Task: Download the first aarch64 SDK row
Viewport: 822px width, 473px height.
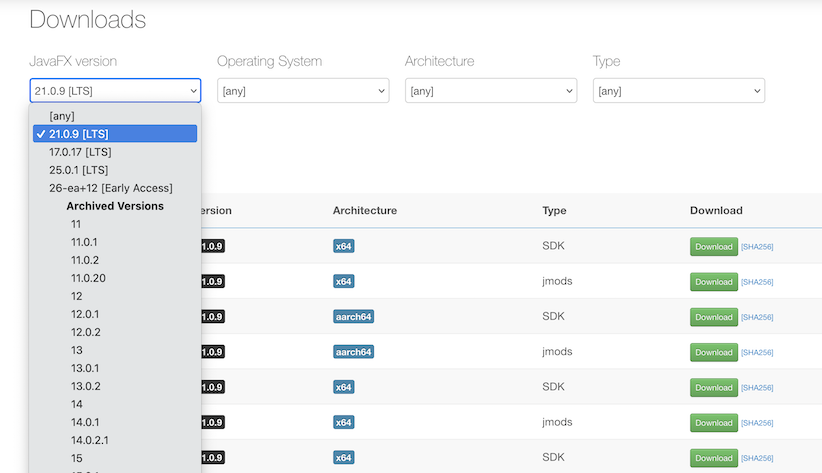Action: pos(713,317)
